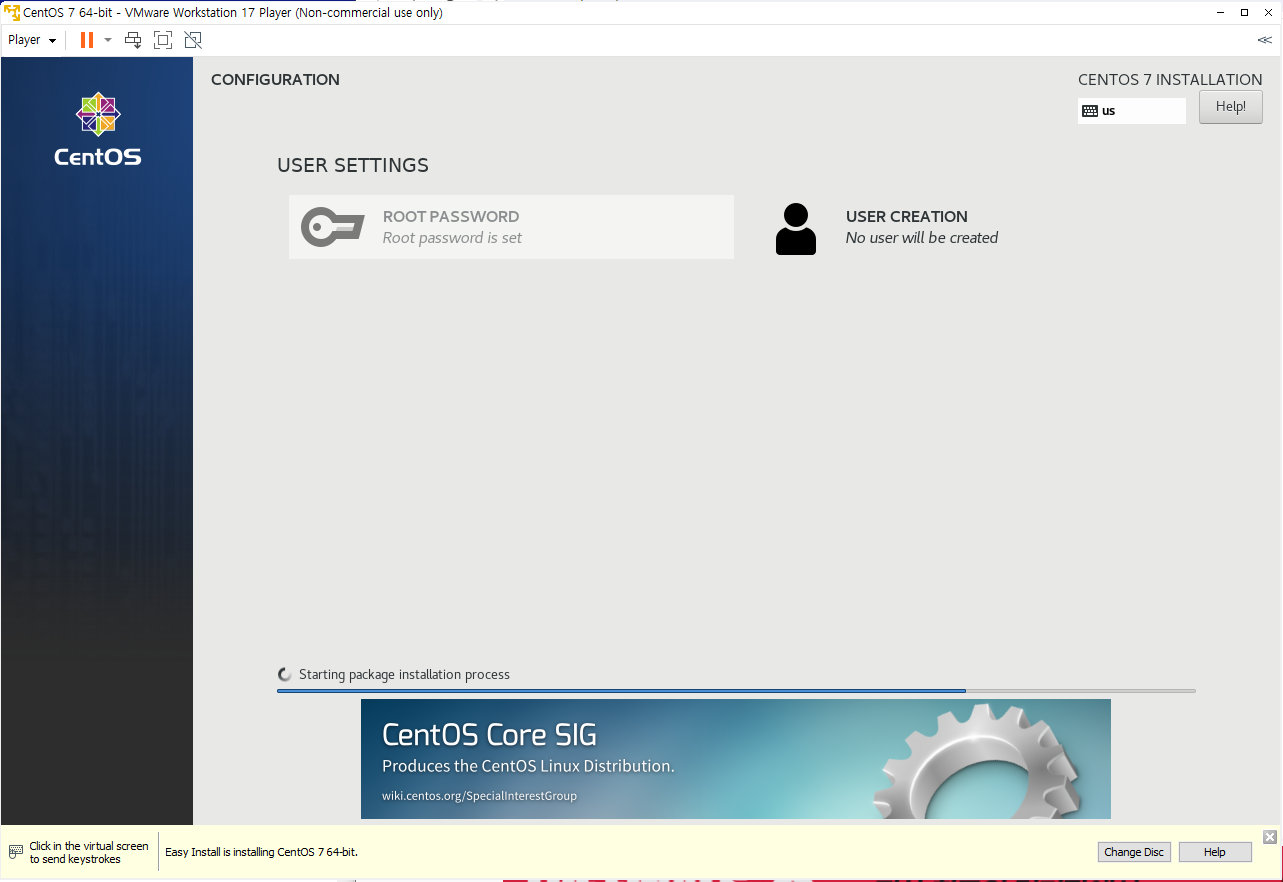Close the Easy Install notification bar
The width and height of the screenshot is (1283, 882).
pos(1270,837)
